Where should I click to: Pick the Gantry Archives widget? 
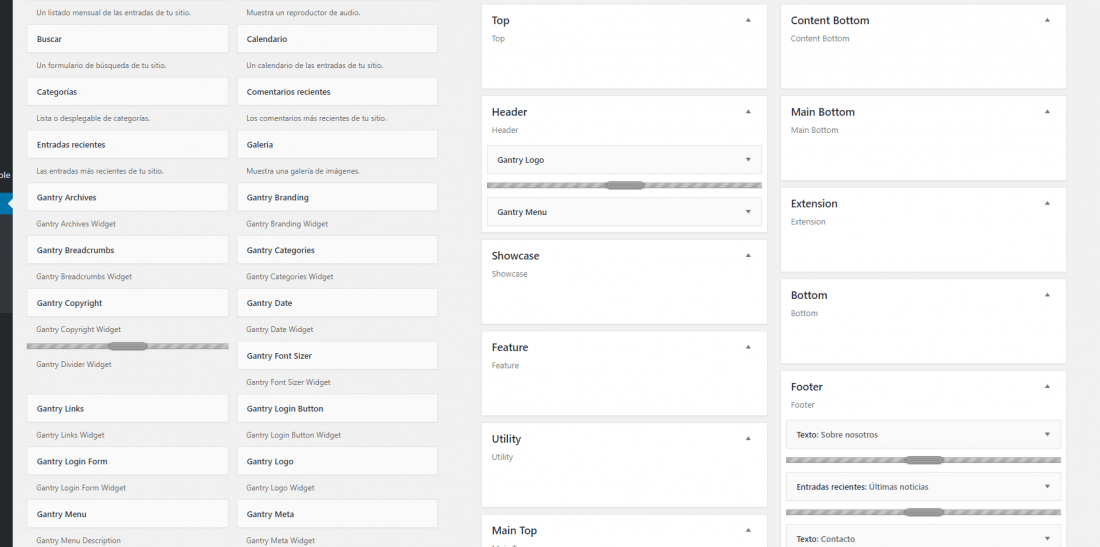[x=128, y=198]
